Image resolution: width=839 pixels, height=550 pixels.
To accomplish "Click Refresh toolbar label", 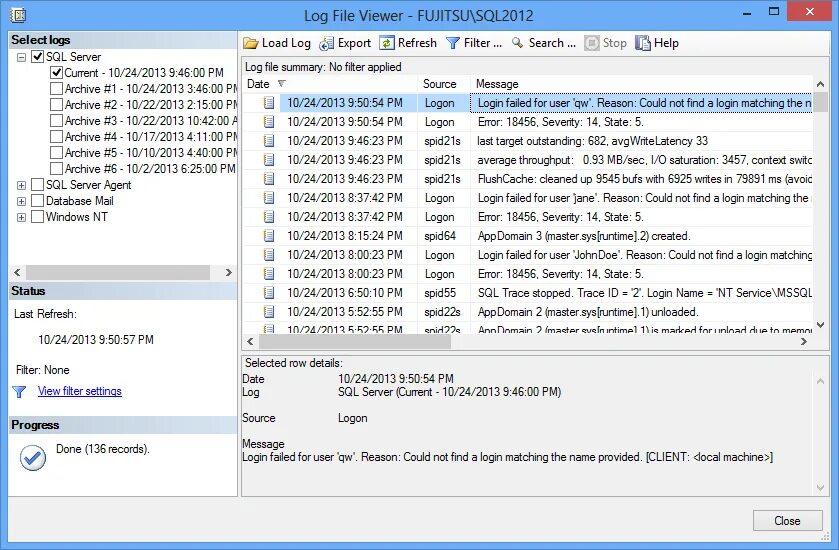I will point(417,43).
